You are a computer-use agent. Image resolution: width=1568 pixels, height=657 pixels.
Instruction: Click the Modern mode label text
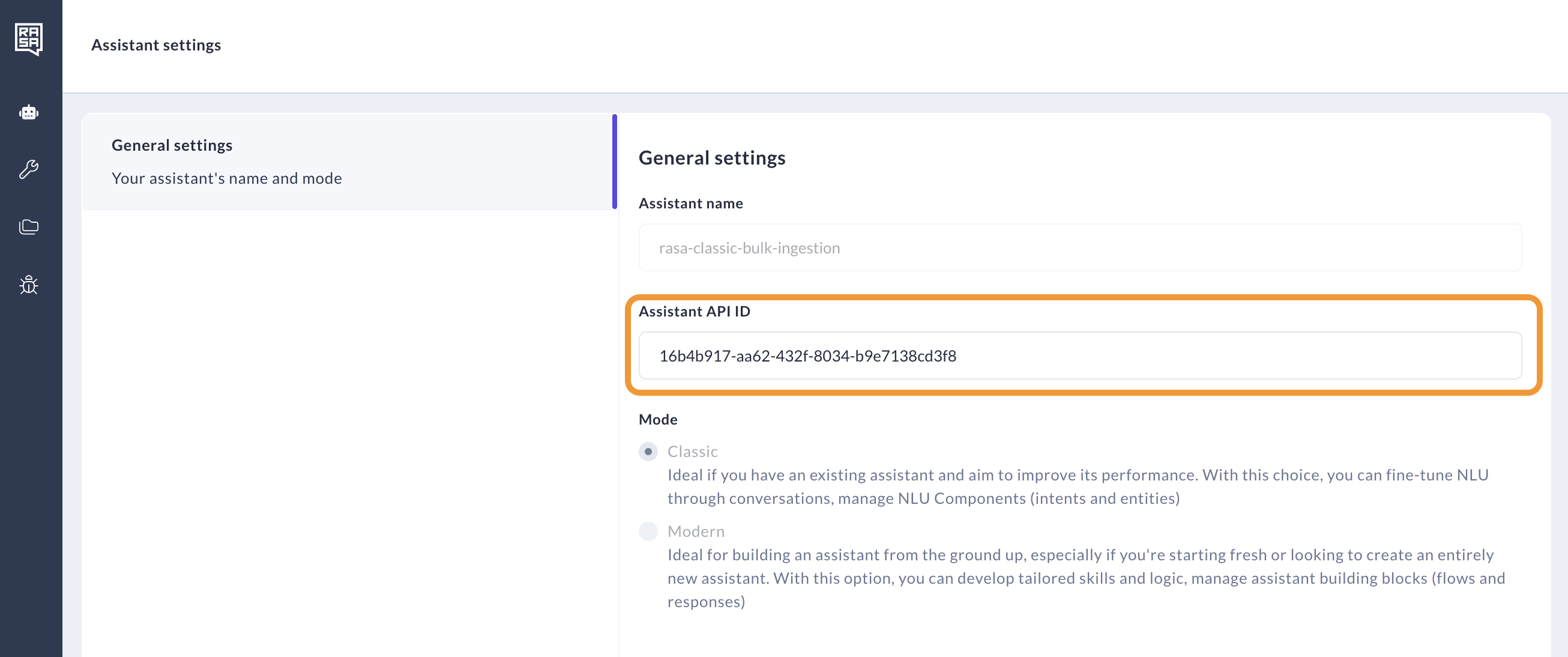click(x=696, y=531)
